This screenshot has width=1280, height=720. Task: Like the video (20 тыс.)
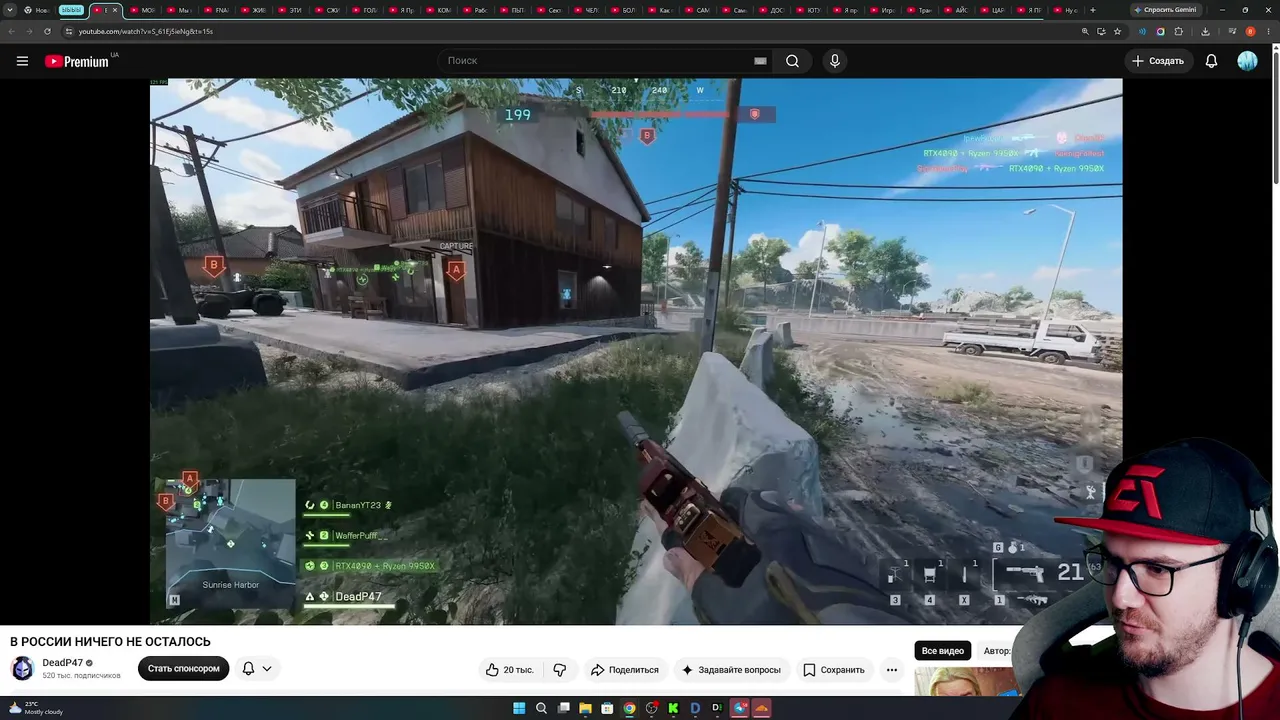[x=511, y=670]
